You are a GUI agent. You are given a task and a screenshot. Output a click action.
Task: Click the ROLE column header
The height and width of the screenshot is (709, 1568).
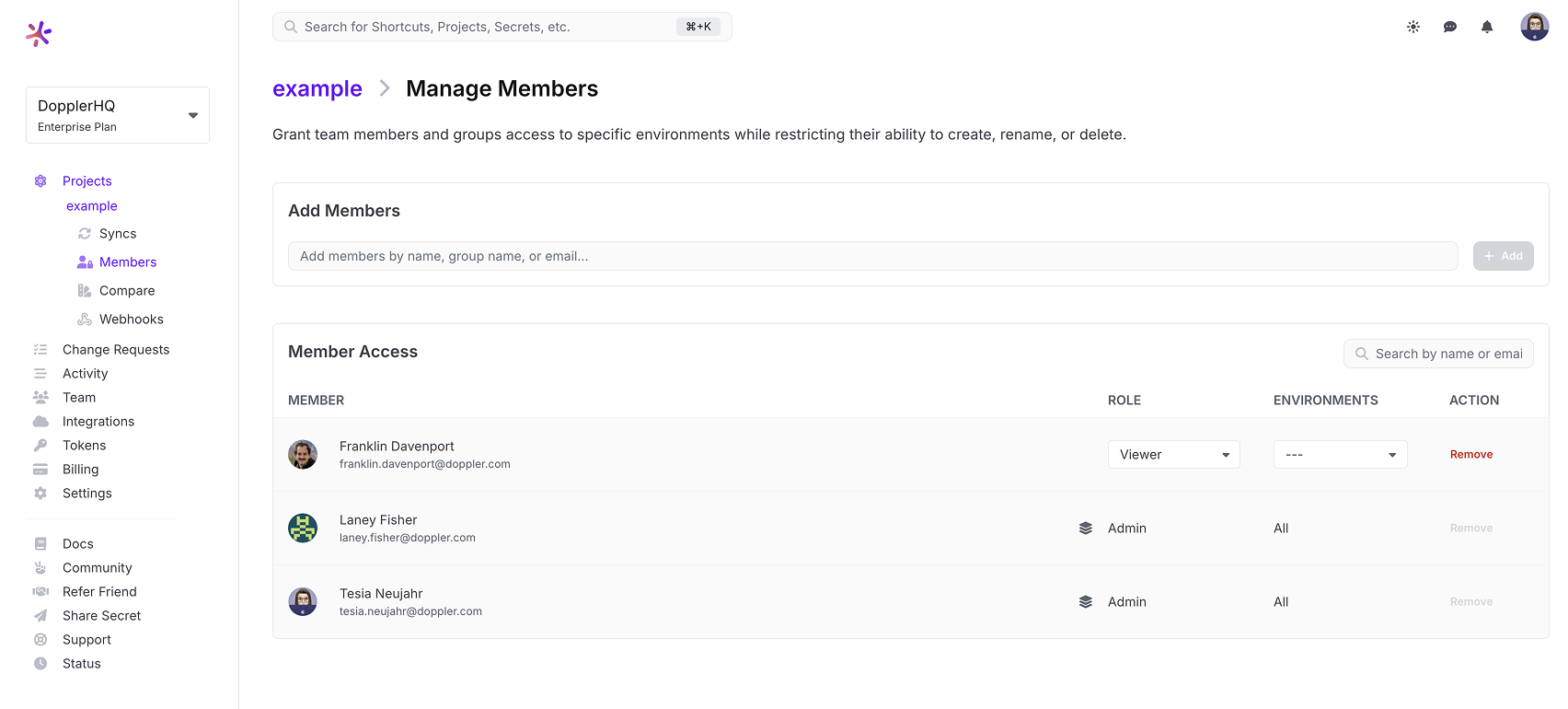1124,401
